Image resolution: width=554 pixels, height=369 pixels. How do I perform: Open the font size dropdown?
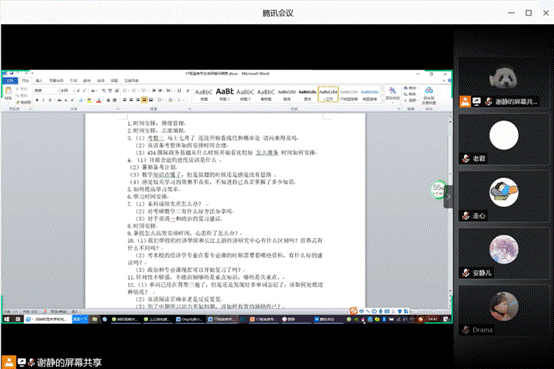[x=66, y=91]
